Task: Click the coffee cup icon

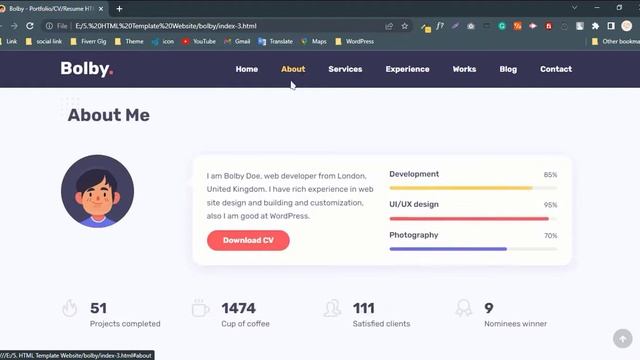Action: click(x=200, y=309)
